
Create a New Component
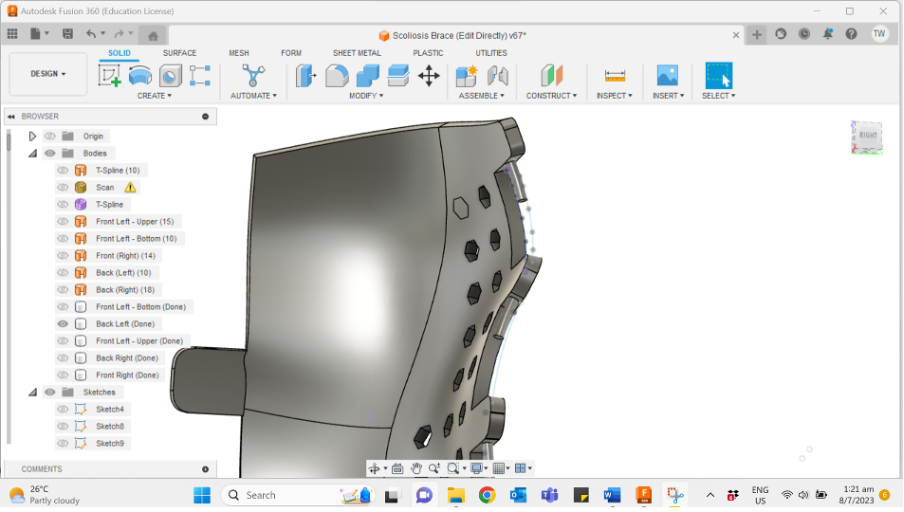[x=466, y=76]
